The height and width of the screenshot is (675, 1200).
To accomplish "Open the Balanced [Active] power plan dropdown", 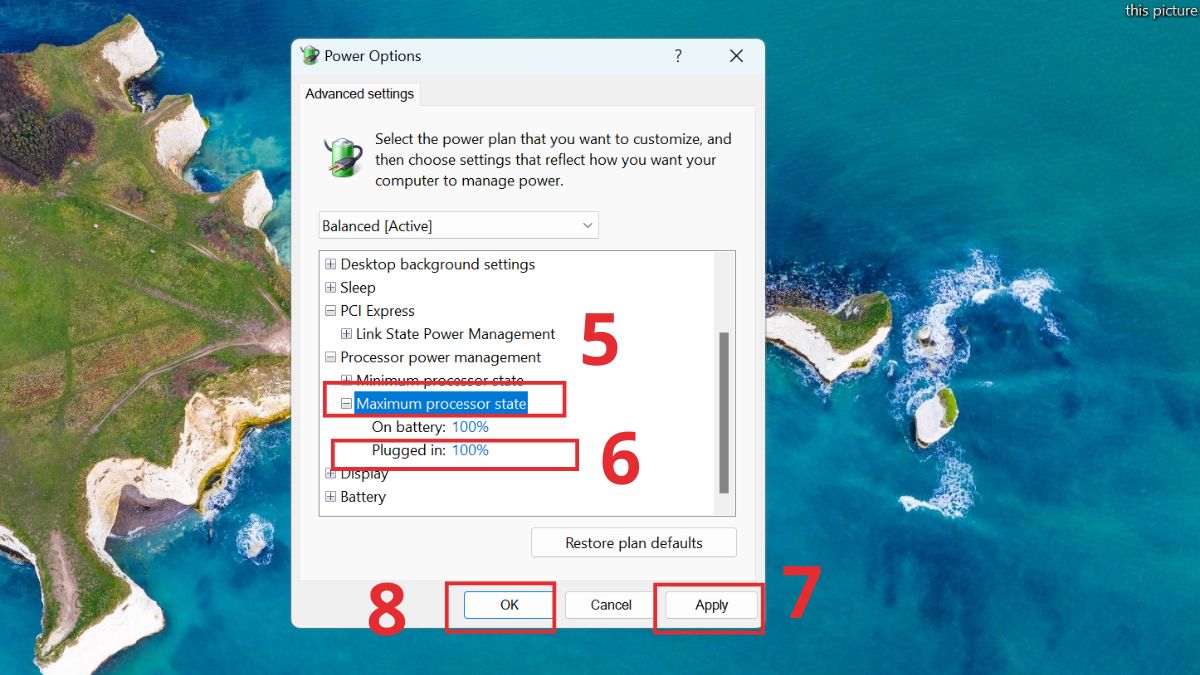I will click(459, 226).
